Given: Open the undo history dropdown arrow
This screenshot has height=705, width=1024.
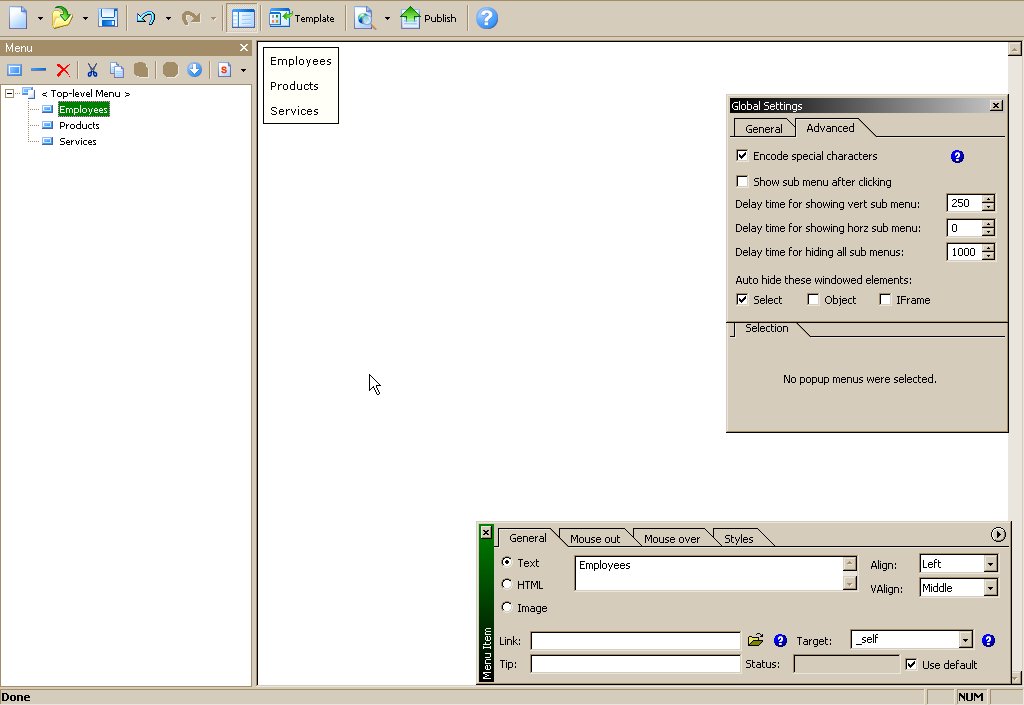Looking at the screenshot, I should coord(168,18).
